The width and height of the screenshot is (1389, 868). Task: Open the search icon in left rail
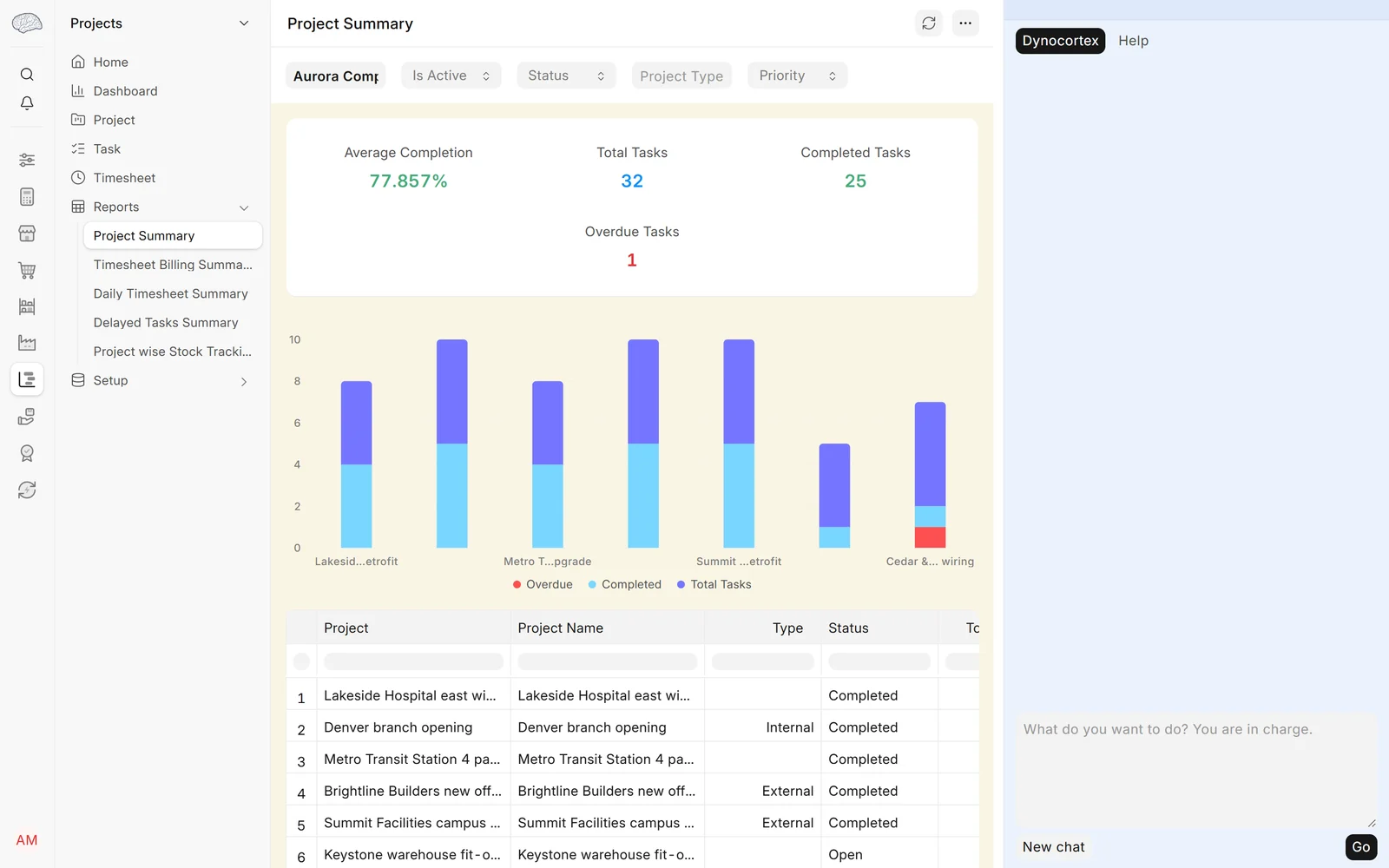(27, 75)
